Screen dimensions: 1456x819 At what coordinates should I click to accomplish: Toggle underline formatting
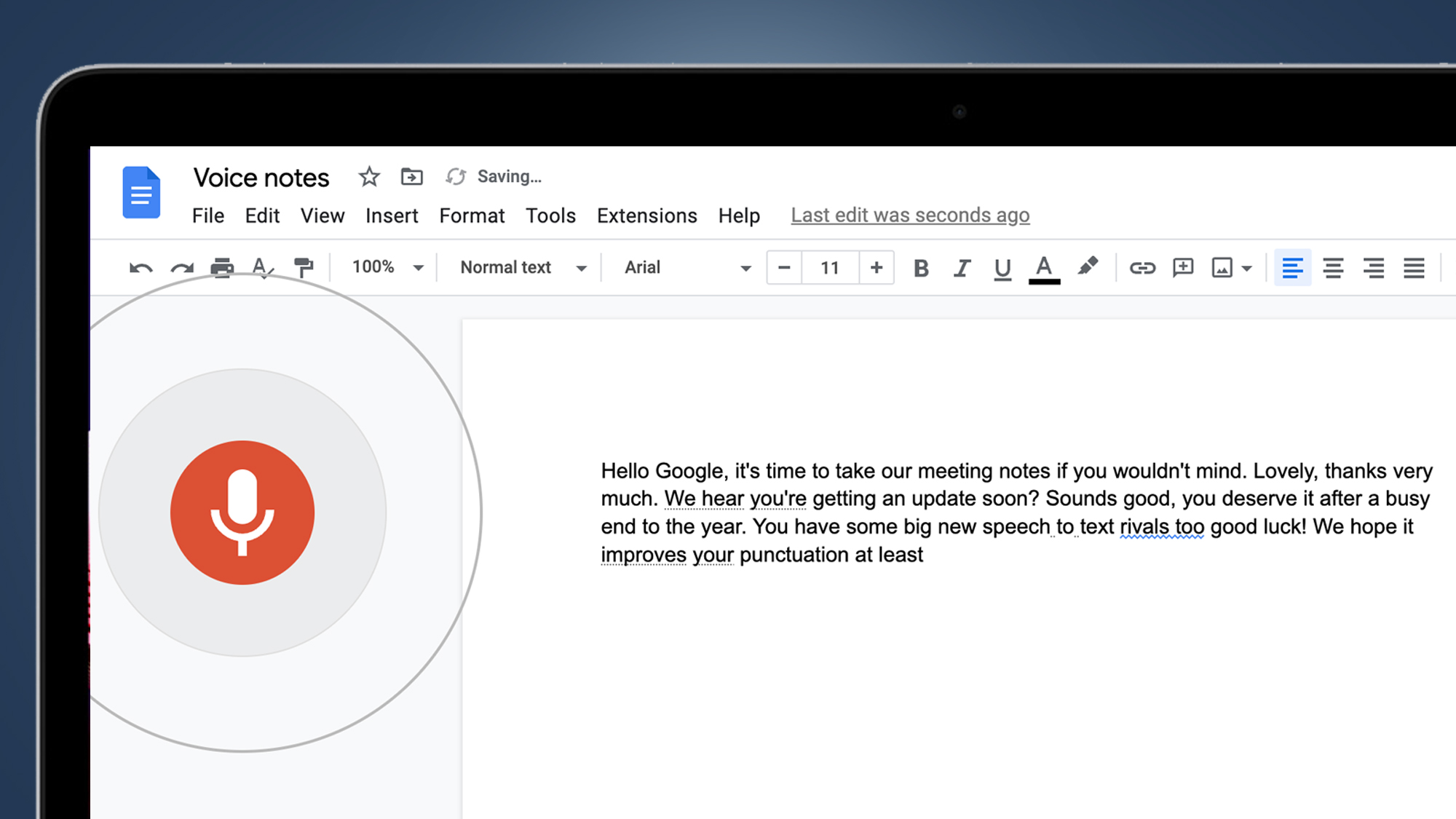point(1002,268)
